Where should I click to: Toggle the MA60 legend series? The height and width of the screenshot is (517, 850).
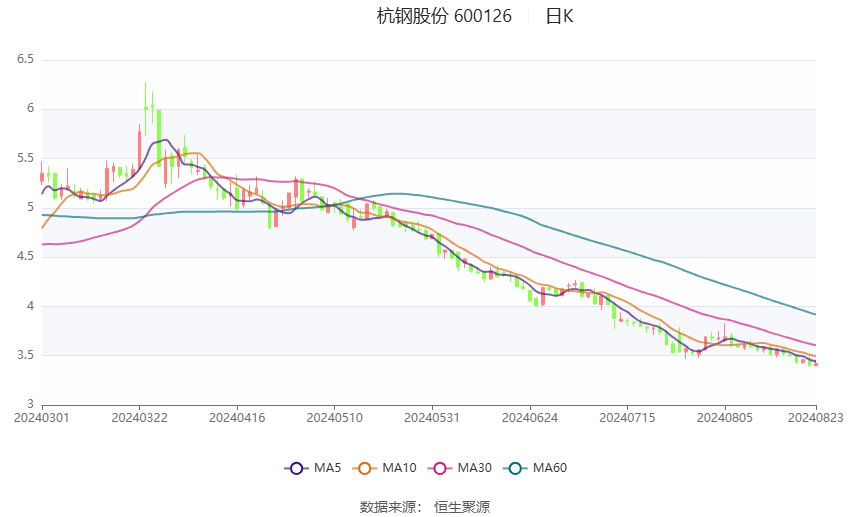[535, 468]
